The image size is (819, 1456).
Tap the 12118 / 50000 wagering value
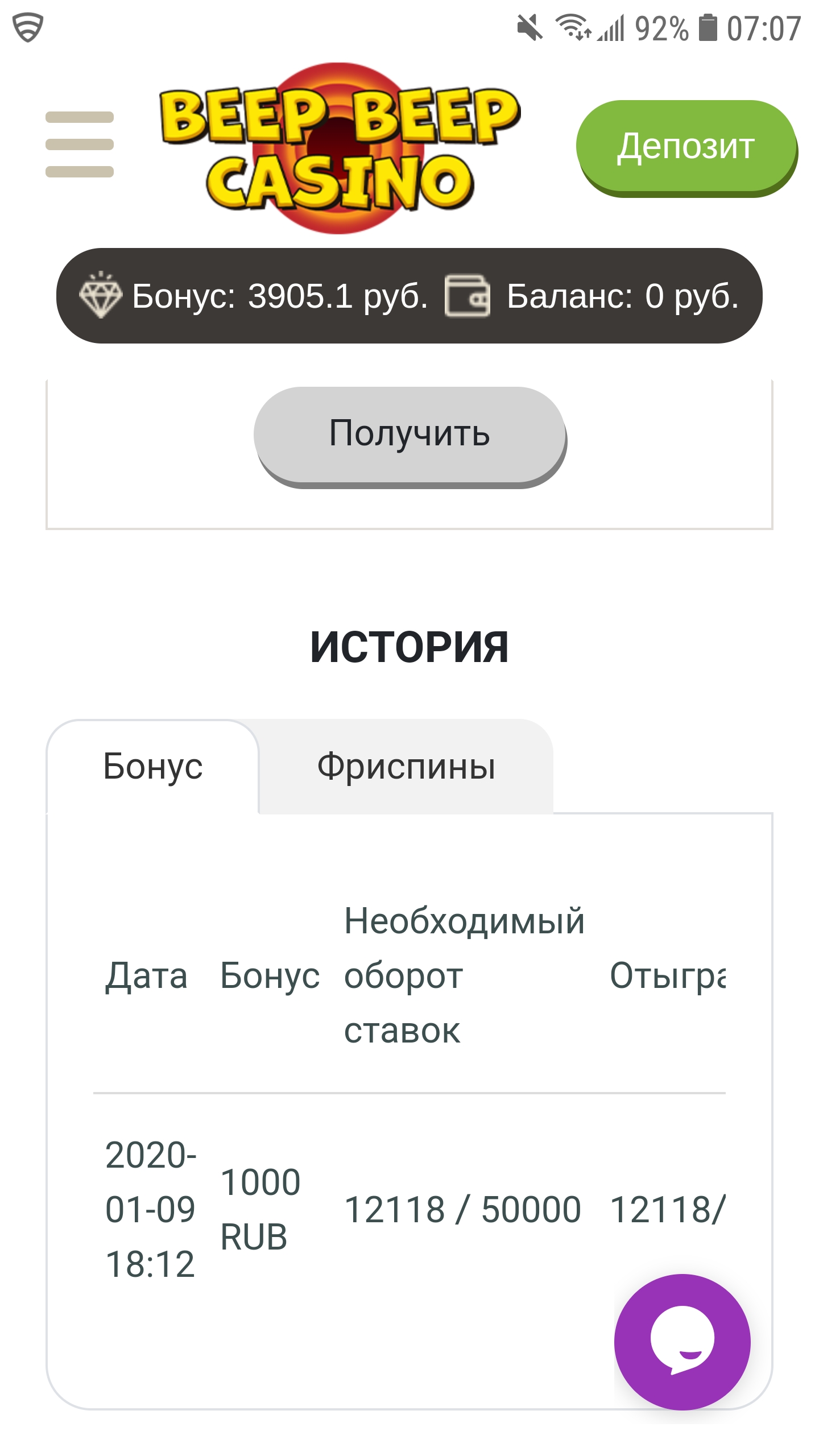462,1209
